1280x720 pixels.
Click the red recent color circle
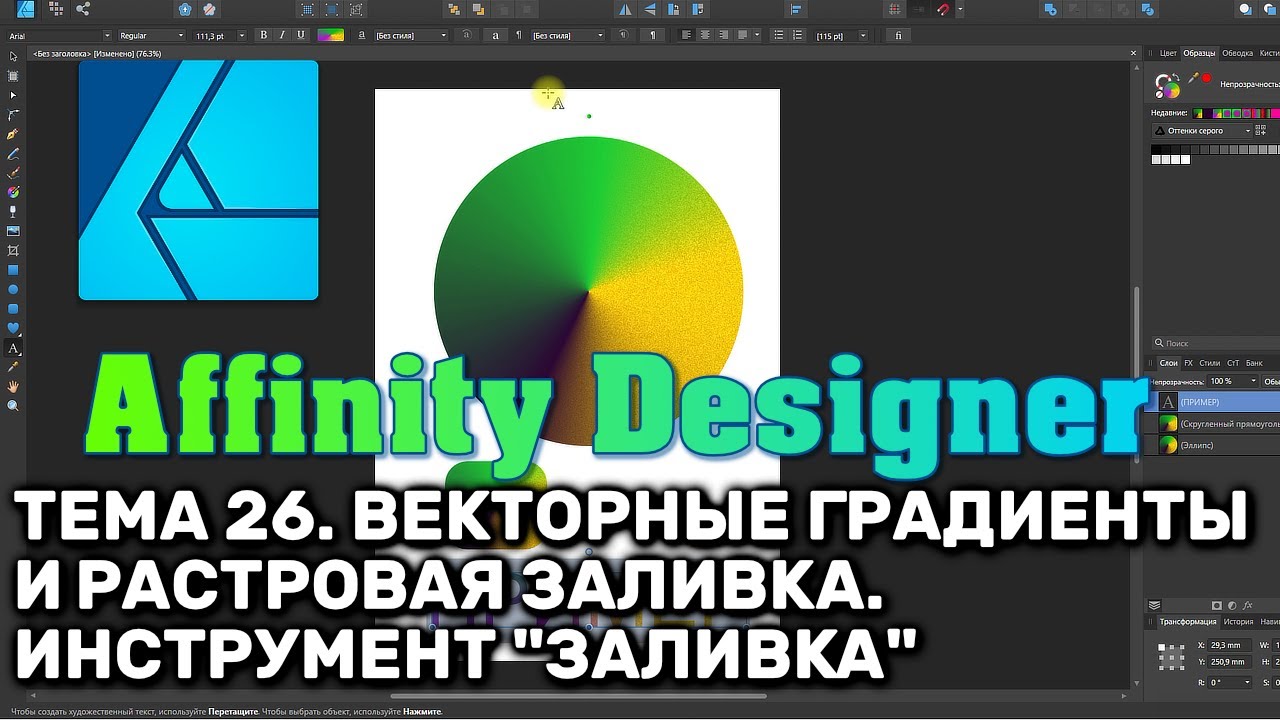[x=1207, y=77]
